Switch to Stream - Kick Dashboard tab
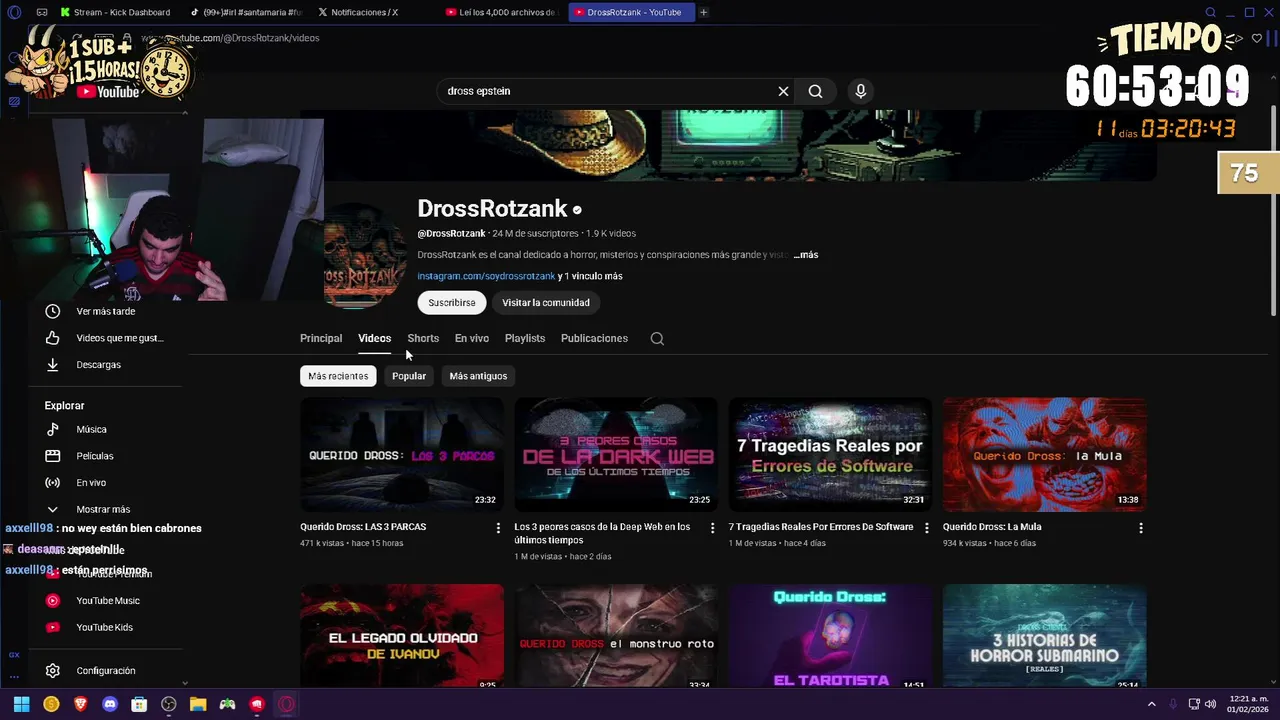This screenshot has height=720, width=1280. [115, 12]
